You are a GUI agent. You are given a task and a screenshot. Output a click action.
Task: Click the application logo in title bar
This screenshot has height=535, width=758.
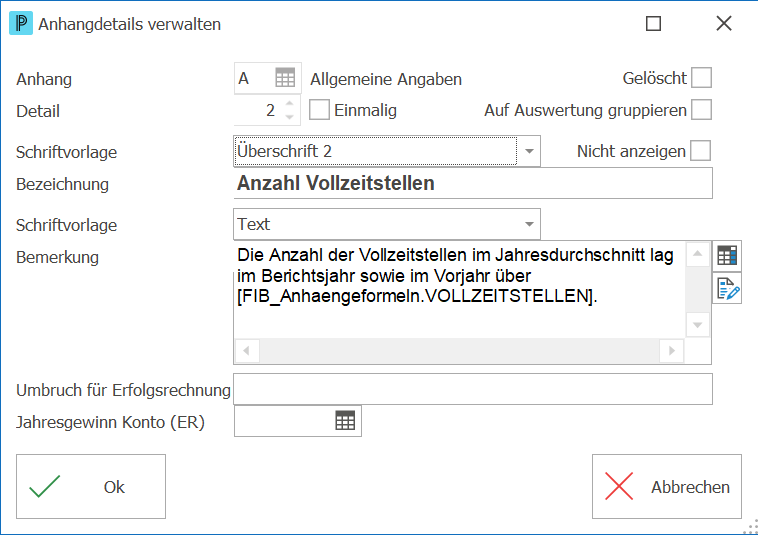[21, 23]
